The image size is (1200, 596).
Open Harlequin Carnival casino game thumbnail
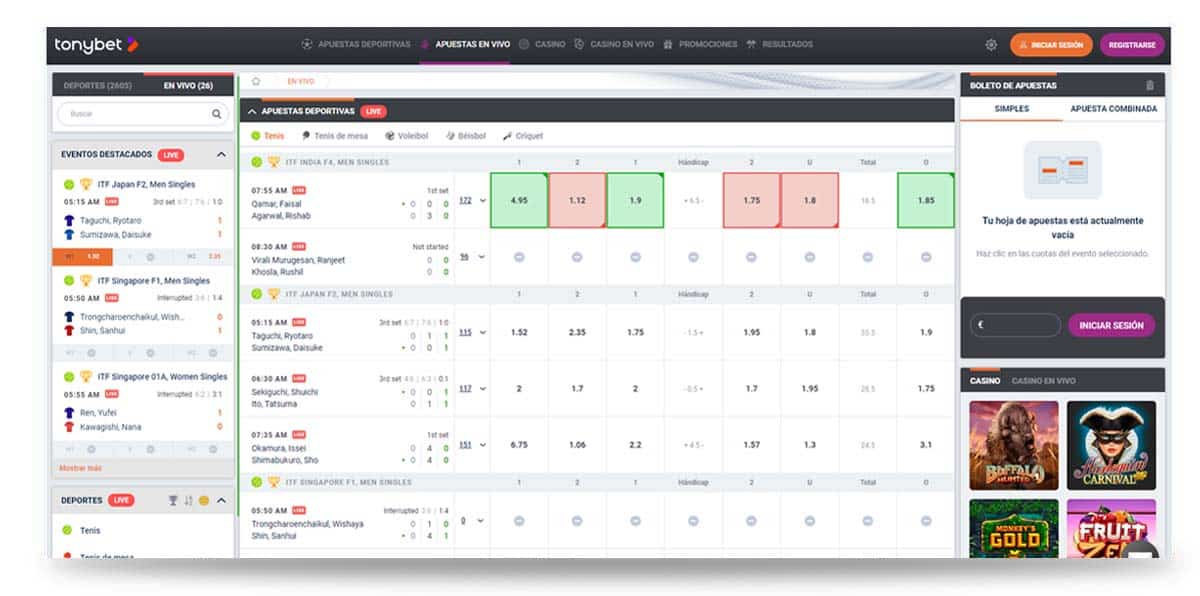tap(1111, 445)
